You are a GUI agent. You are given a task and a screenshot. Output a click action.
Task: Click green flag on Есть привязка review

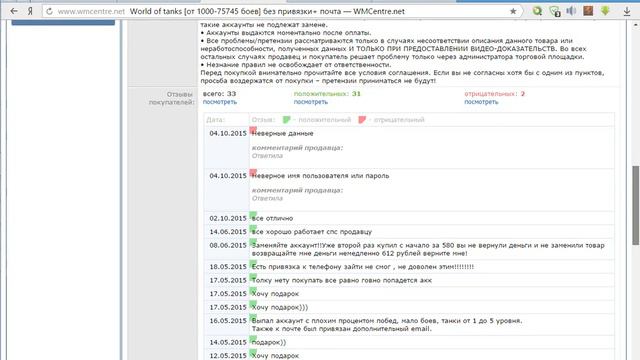pos(253,263)
